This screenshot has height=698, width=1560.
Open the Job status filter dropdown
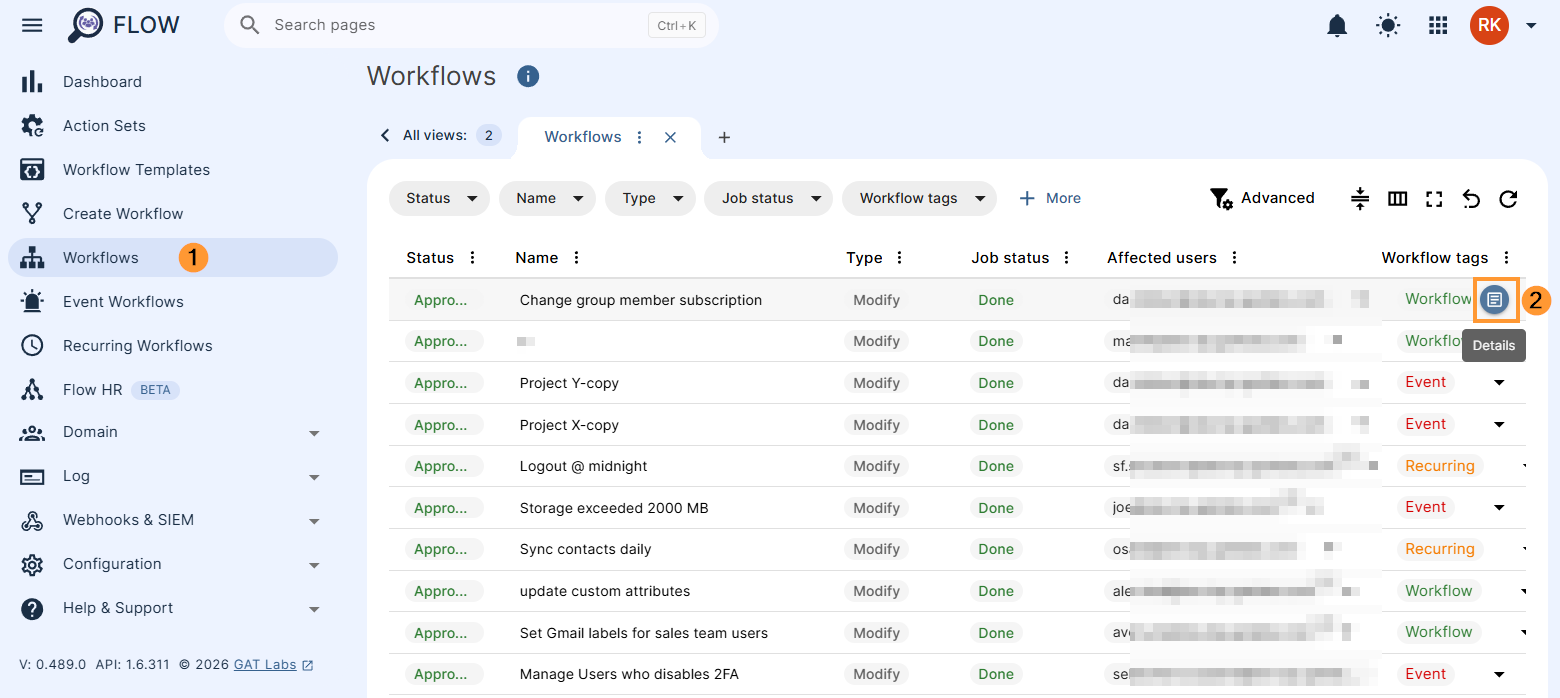[768, 198]
